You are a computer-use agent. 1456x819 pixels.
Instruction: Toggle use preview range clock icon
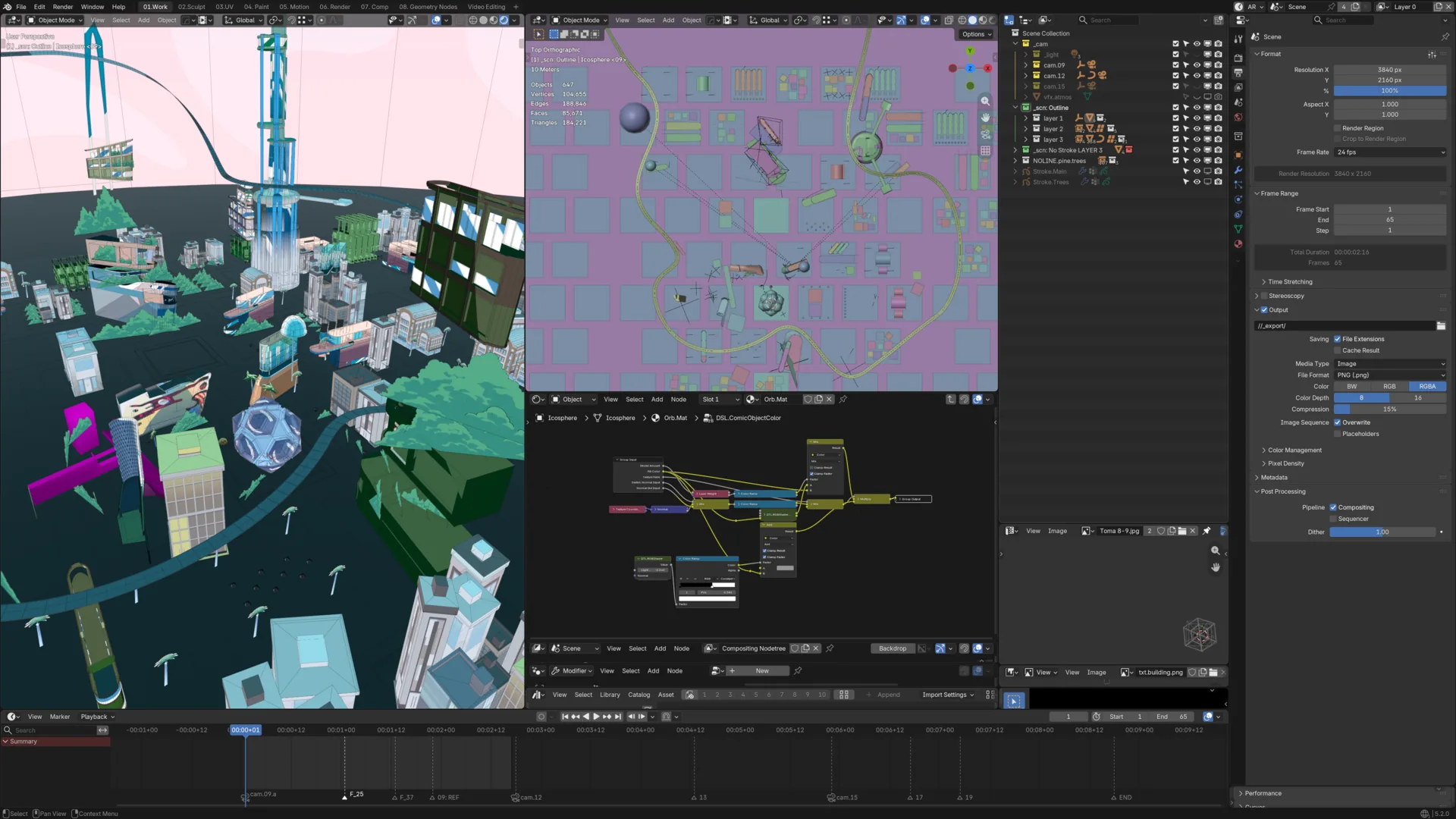coord(1096,717)
